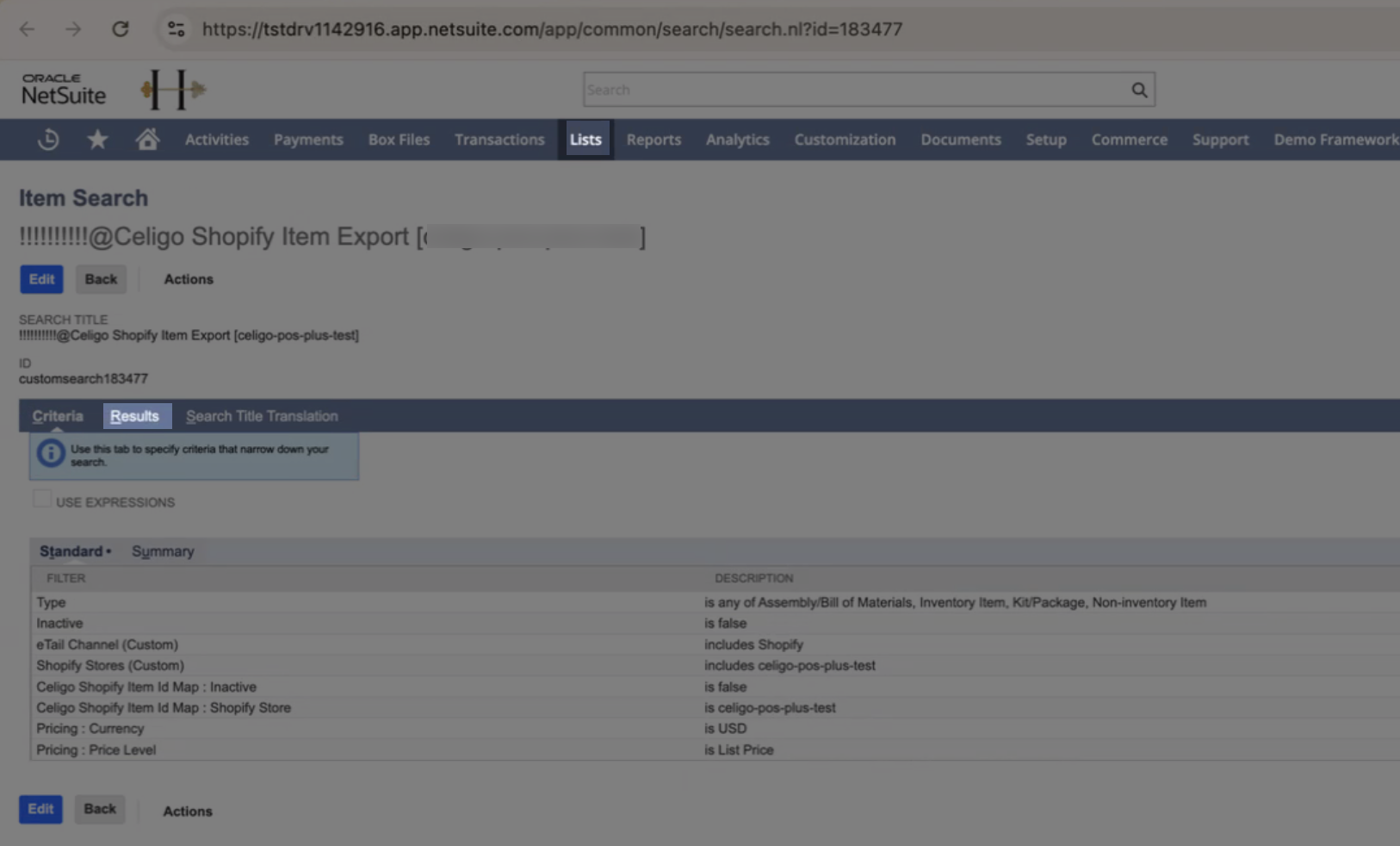Viewport: 1400px width, 846px height.
Task: Open the Demo Framework menu
Action: coord(1335,140)
